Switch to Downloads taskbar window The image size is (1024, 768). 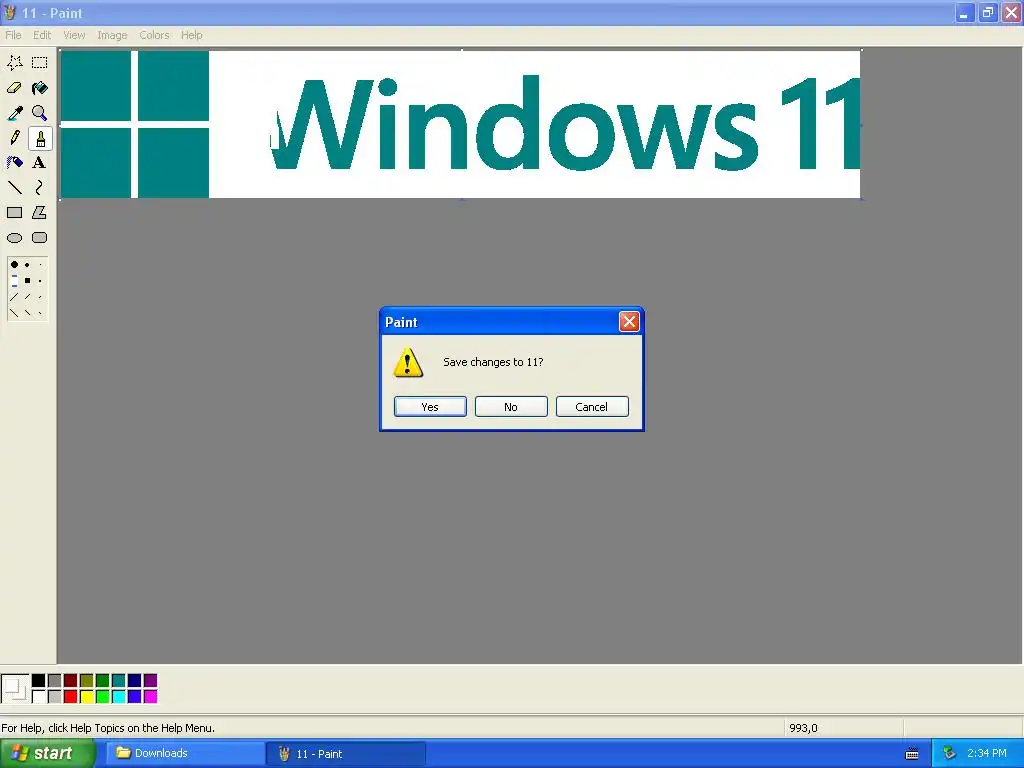pyautogui.click(x=184, y=754)
